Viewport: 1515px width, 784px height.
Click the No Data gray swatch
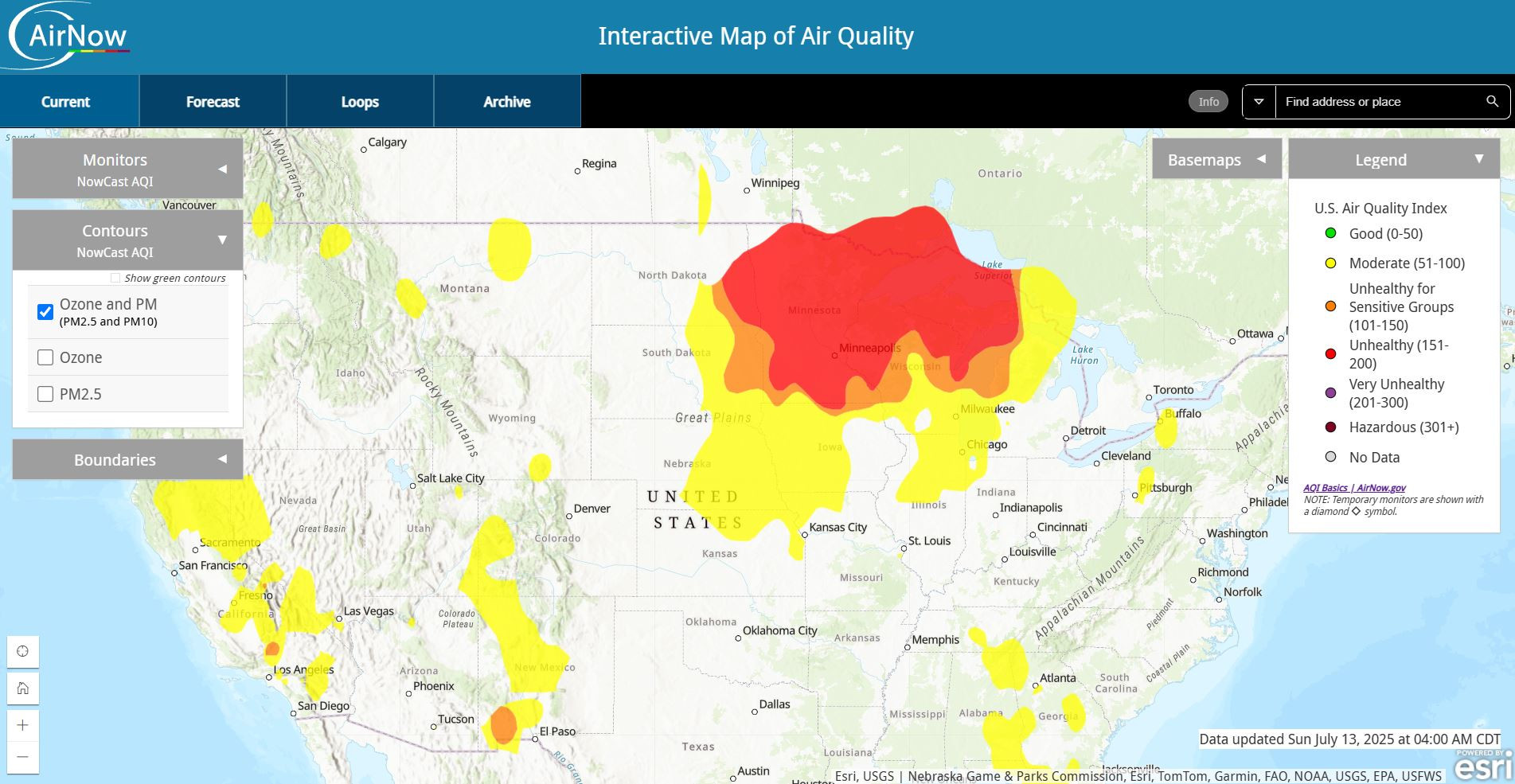click(1330, 457)
